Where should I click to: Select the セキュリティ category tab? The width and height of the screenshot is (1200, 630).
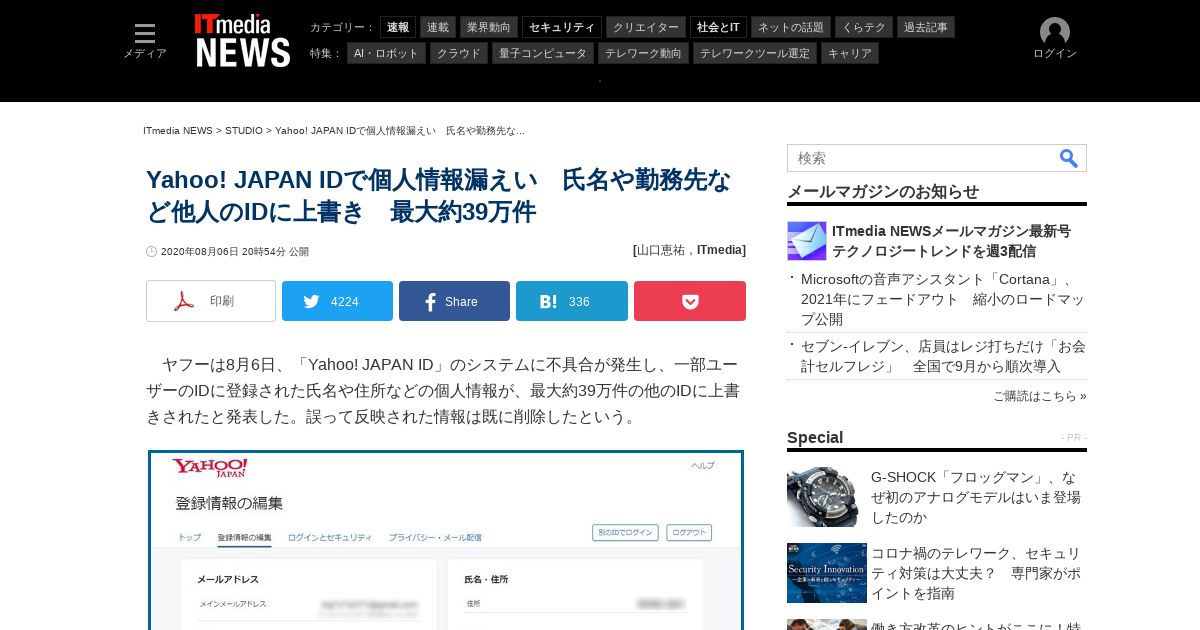[x=562, y=27]
